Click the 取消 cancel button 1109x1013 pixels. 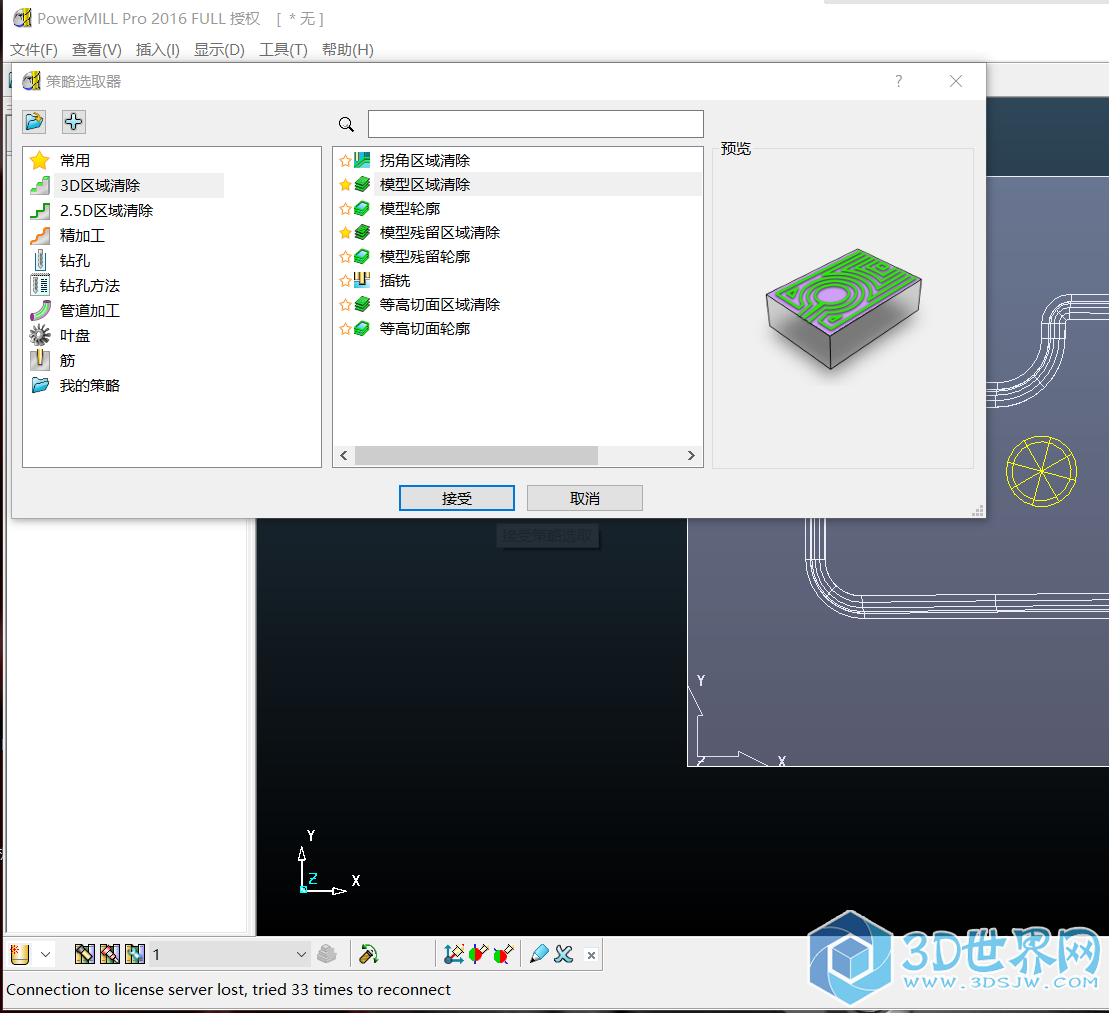pyautogui.click(x=585, y=498)
